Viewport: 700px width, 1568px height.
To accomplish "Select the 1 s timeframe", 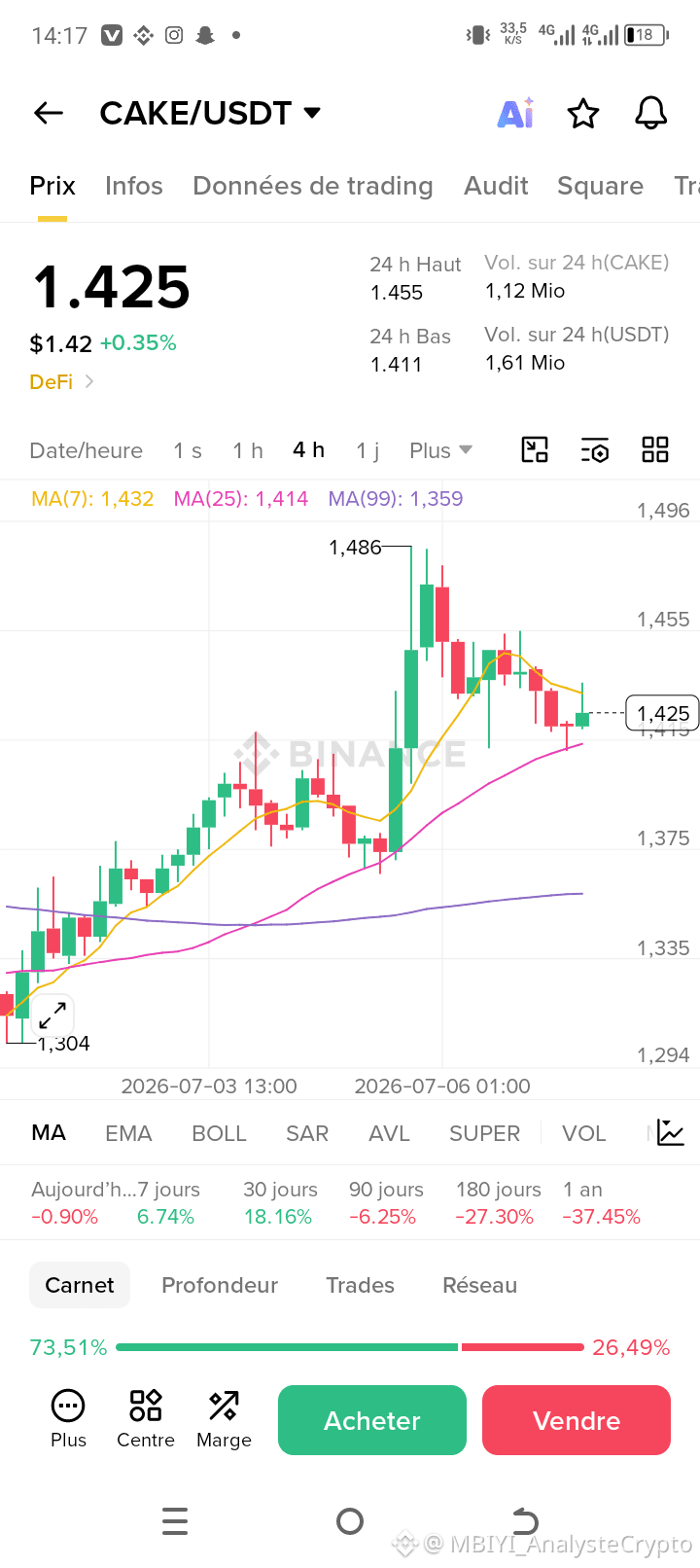I will [188, 450].
